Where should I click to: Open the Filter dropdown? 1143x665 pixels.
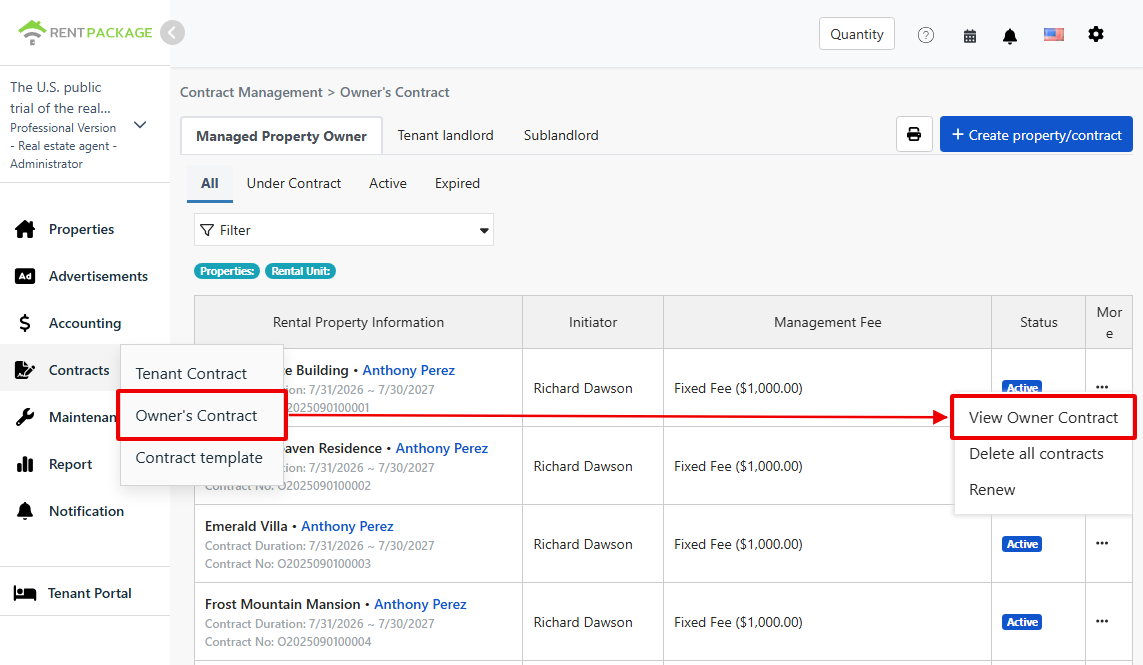(x=344, y=230)
